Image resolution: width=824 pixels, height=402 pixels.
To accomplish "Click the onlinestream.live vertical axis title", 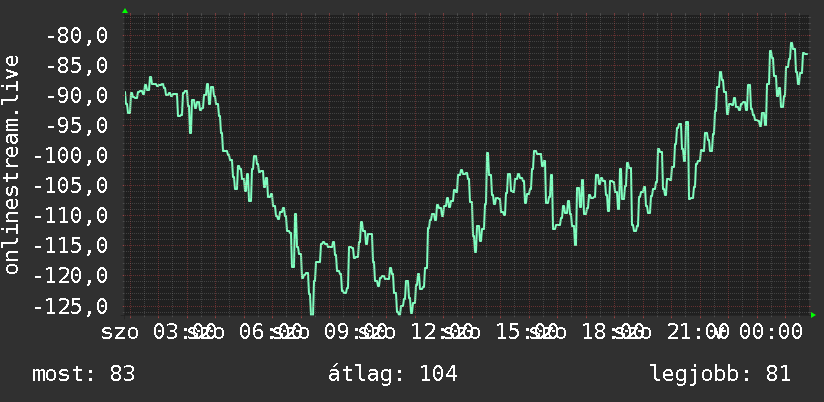I will coord(11,164).
